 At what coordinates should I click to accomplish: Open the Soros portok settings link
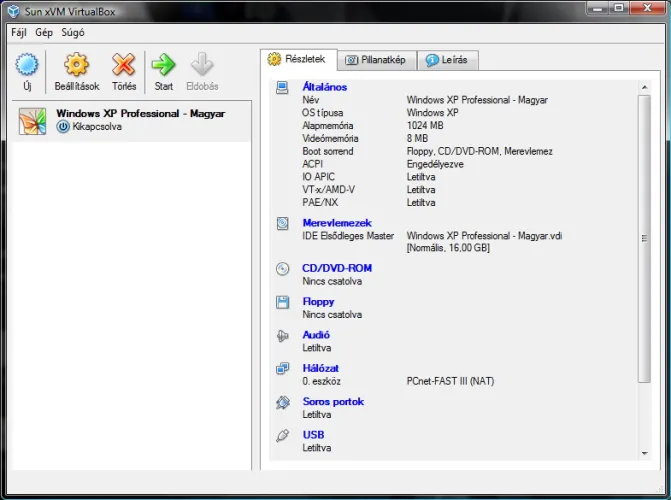point(333,402)
